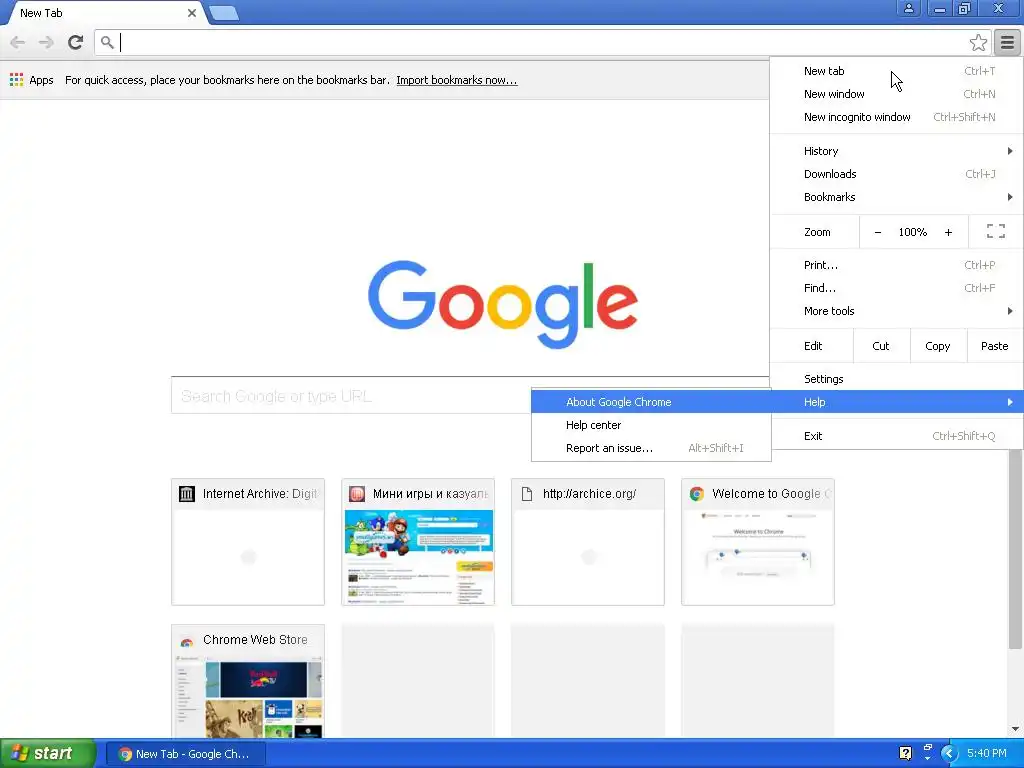Open Settings from Chrome menu

897,379
